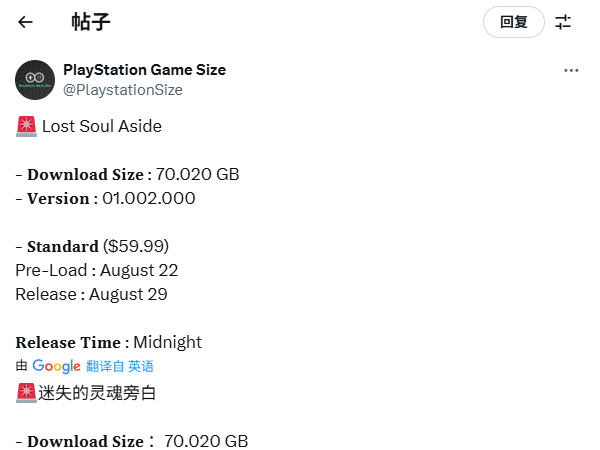Image resolution: width=600 pixels, height=450 pixels.
Task: Click the siren emoji before 迷失的灵魂旁白
Action: pyautogui.click(x=26, y=393)
